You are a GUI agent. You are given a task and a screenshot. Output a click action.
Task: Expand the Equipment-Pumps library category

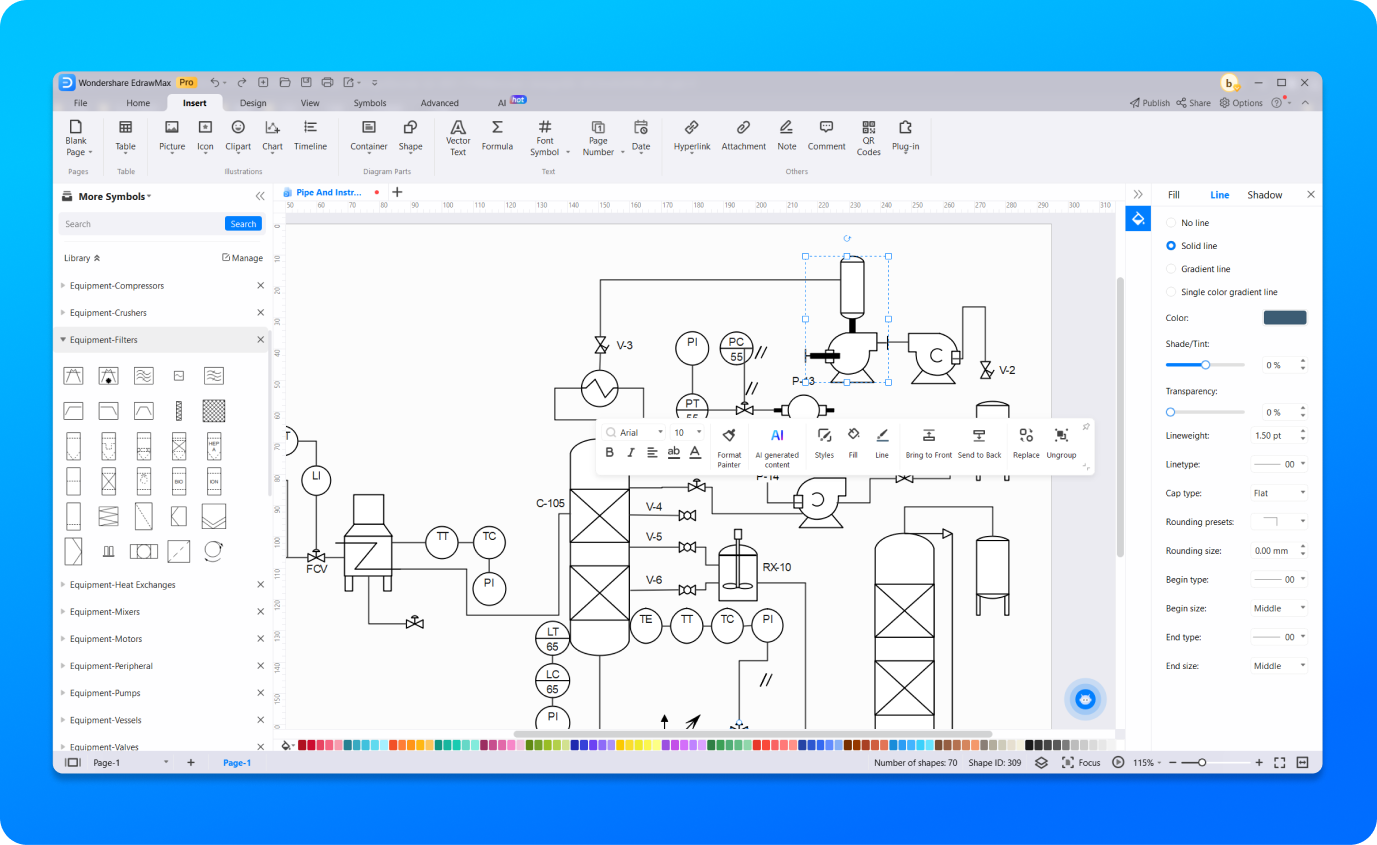[x=105, y=693]
